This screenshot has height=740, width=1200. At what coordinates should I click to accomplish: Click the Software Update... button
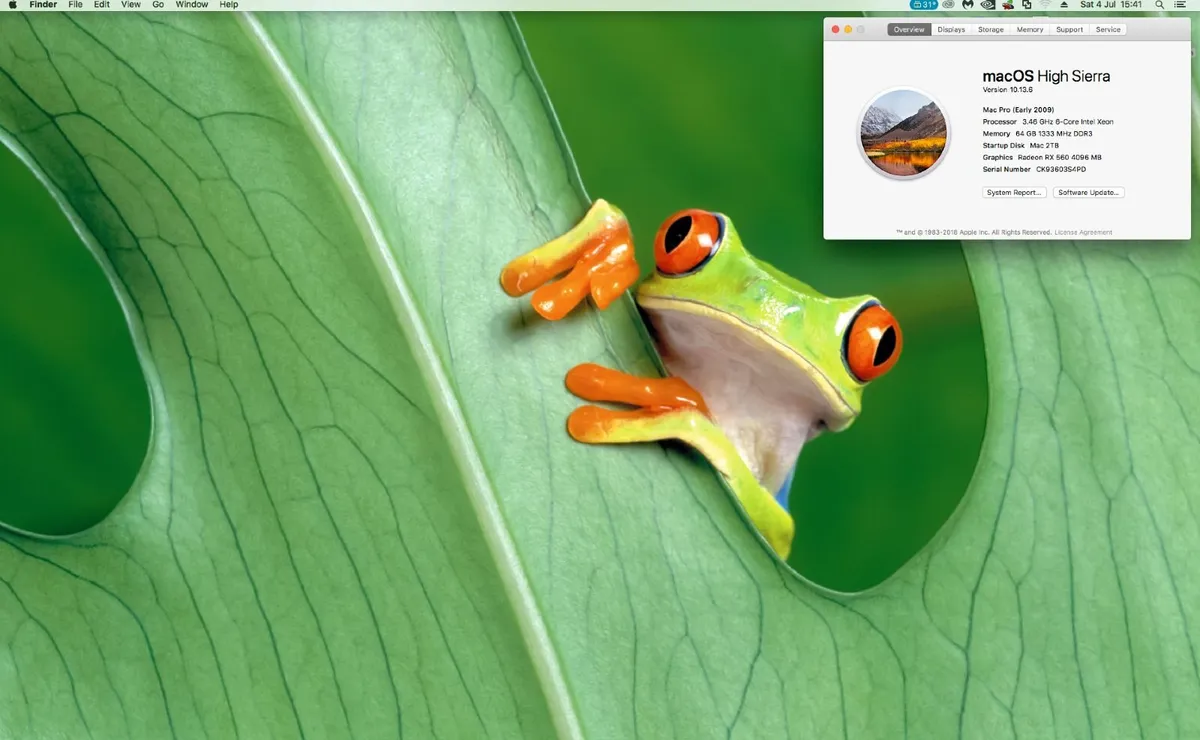tap(1088, 192)
